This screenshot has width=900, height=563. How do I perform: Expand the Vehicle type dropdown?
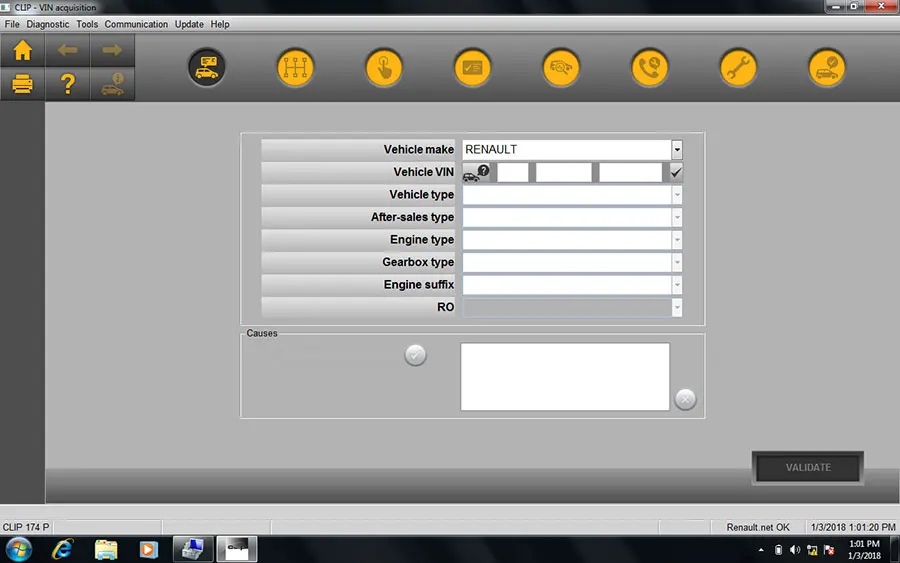(x=677, y=195)
